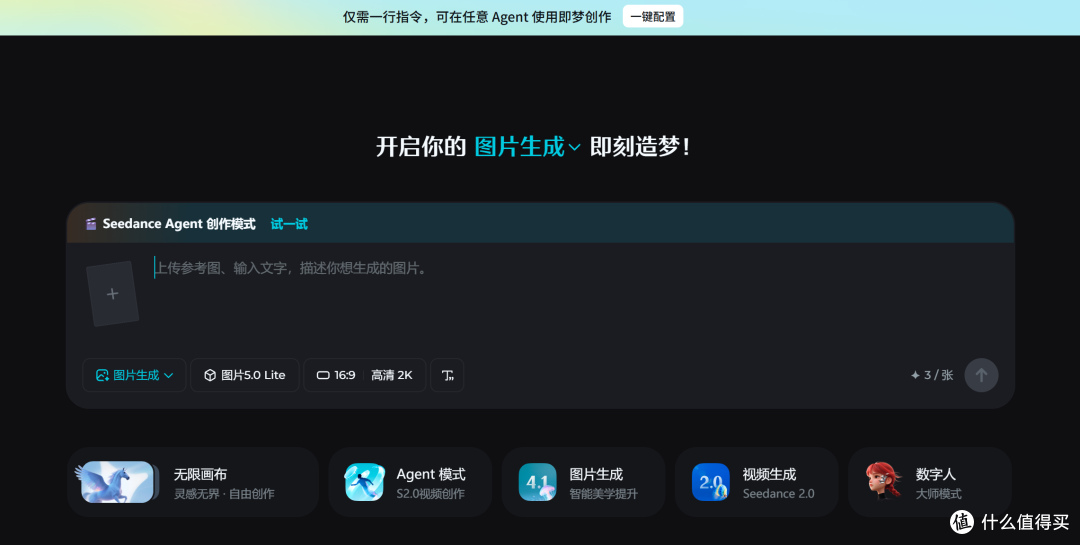Upload a reference image via plus card
1080x545 pixels.
tap(112, 294)
